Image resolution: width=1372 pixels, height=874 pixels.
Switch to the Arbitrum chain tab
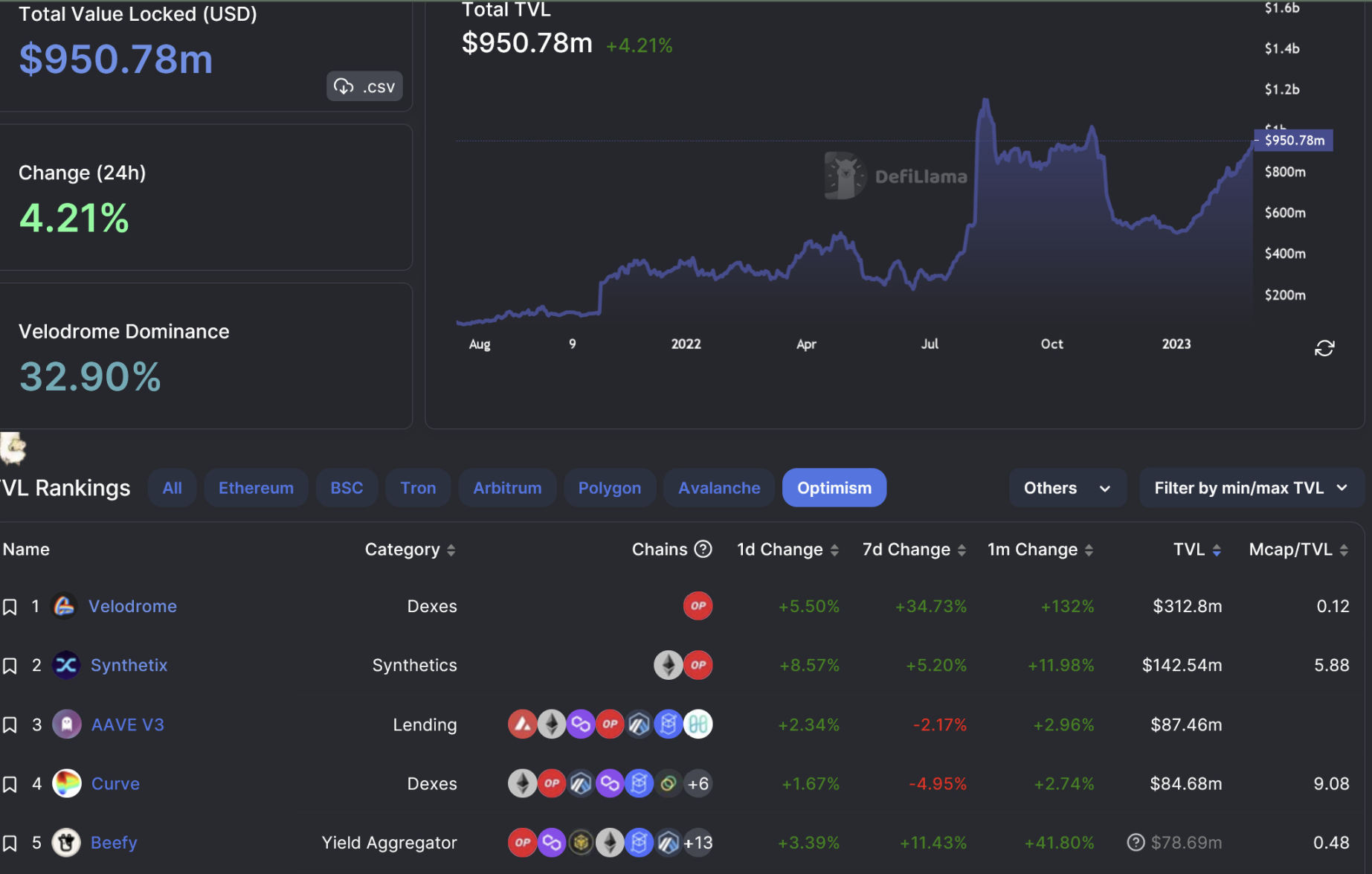(507, 488)
